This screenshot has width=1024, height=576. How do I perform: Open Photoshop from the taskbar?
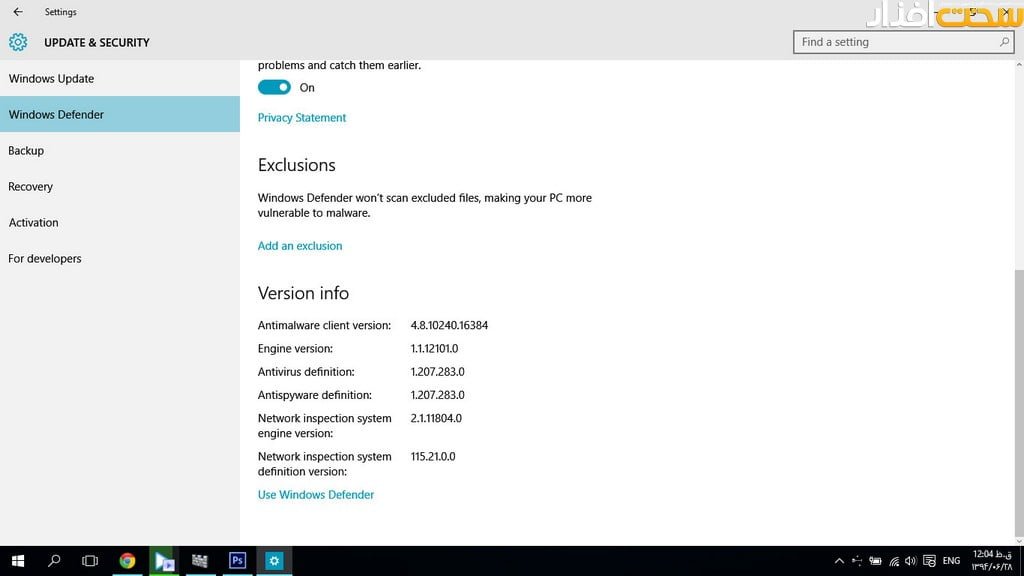[237, 561]
